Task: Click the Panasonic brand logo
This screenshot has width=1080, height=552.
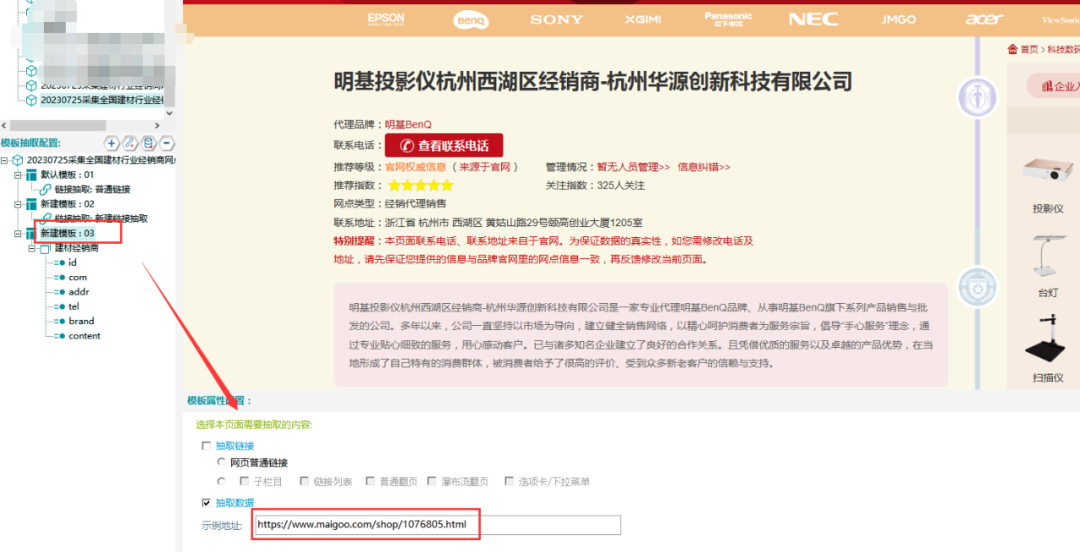Action: tap(729, 19)
